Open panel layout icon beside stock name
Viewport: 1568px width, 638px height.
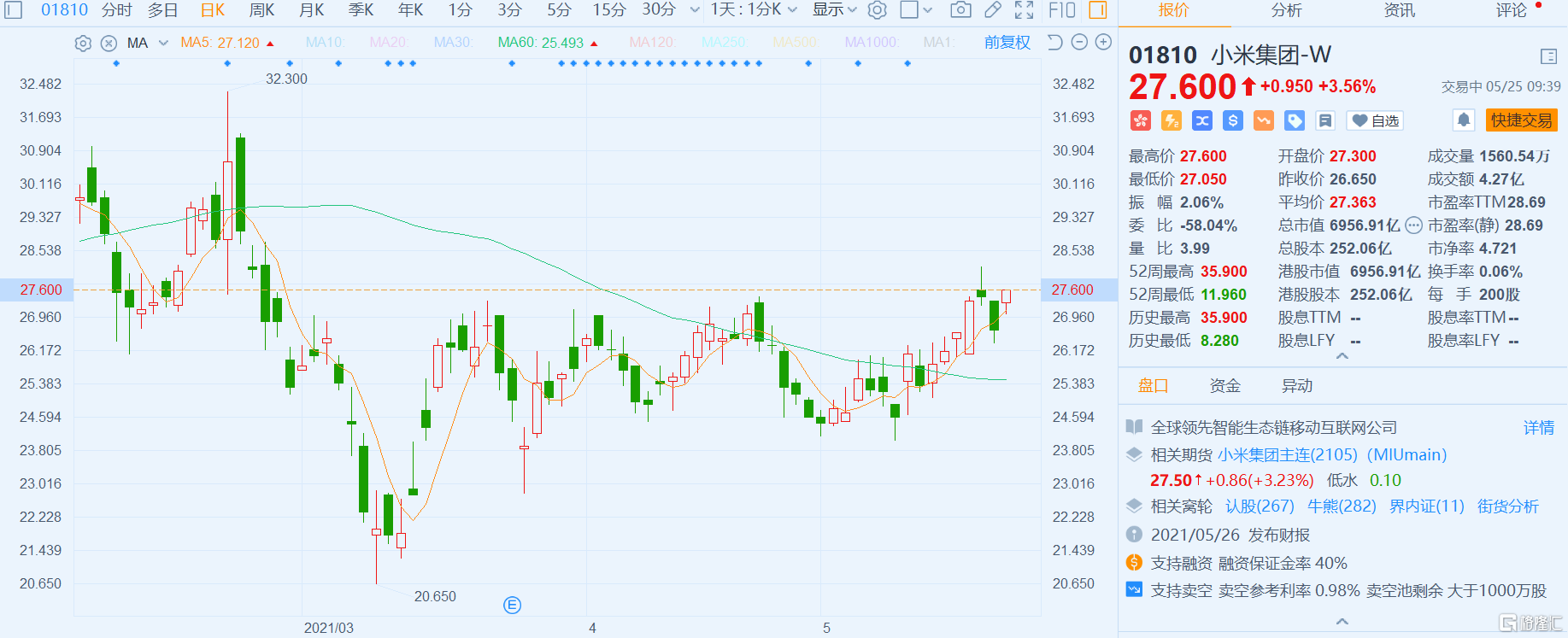1548,56
